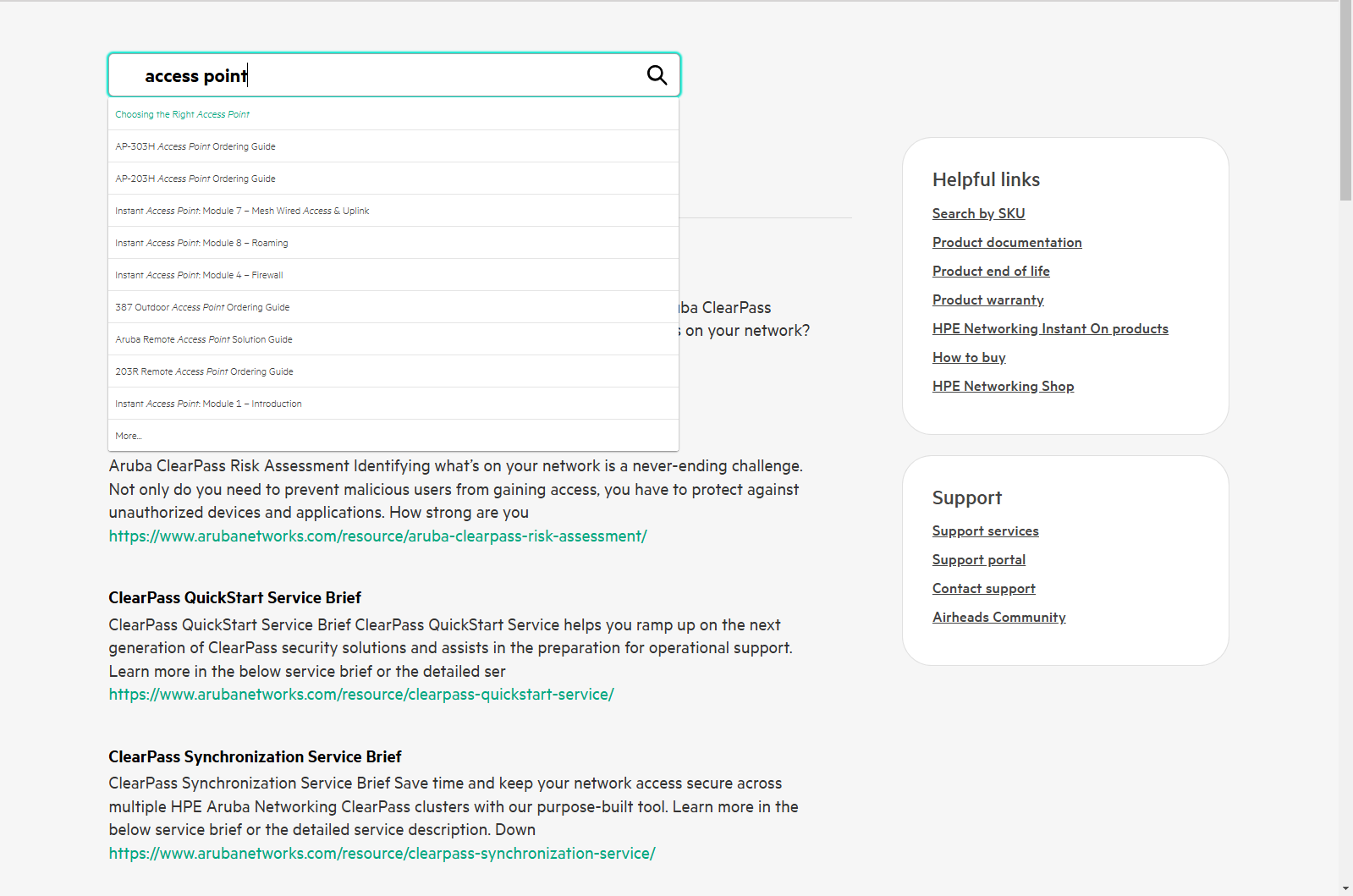The height and width of the screenshot is (896, 1353).
Task: Open 'Product end of life' link
Action: pyautogui.click(x=991, y=272)
